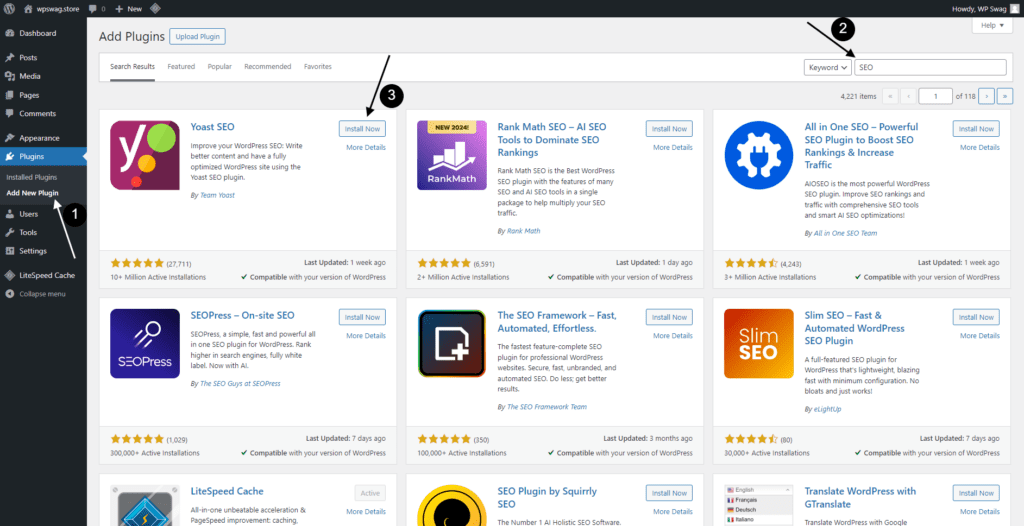Click the Rank Math plugin icon
1024x526 pixels.
pyautogui.click(x=451, y=155)
